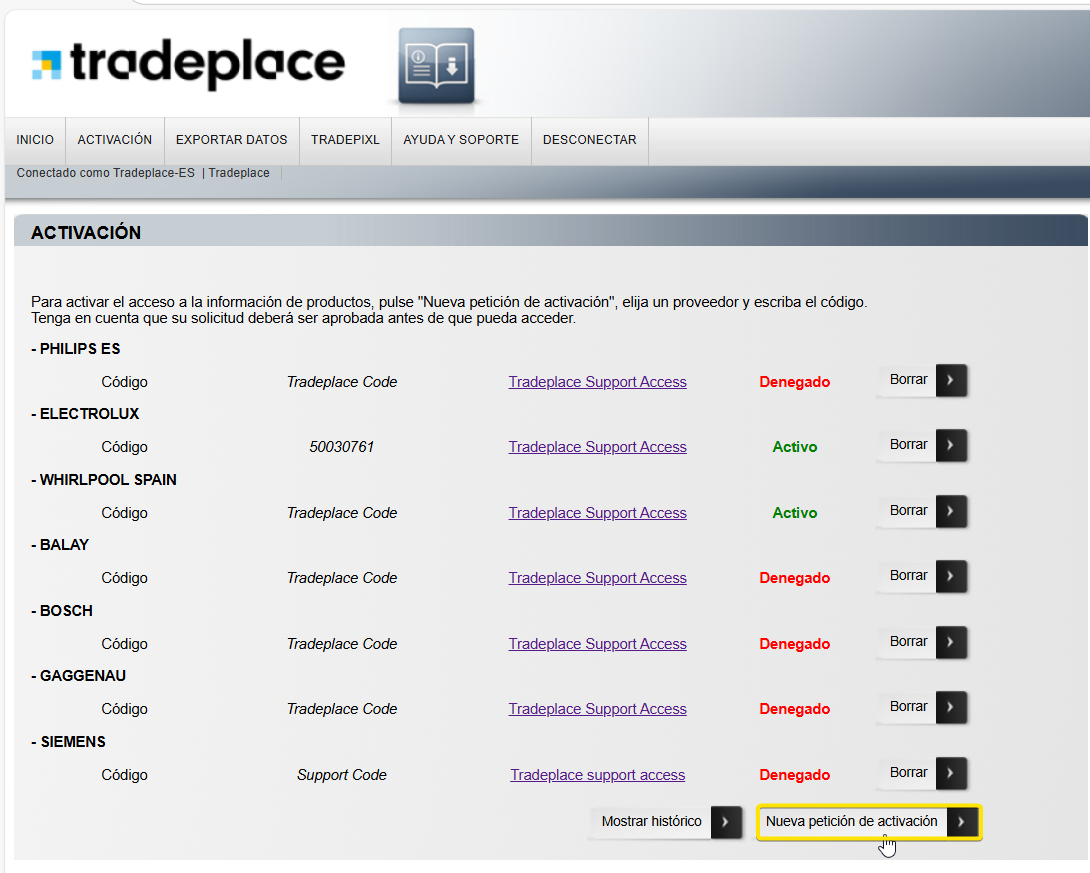Delete BALAY activation with Borrar
1090x873 pixels.
pyautogui.click(x=922, y=576)
